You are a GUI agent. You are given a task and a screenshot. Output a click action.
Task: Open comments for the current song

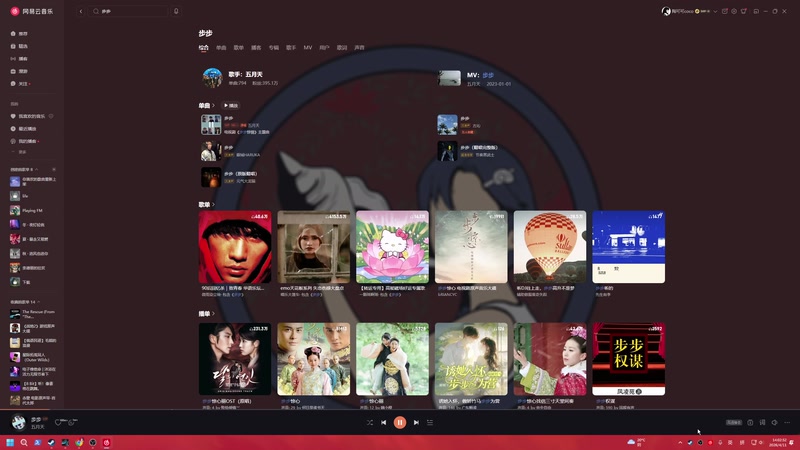click(72, 422)
